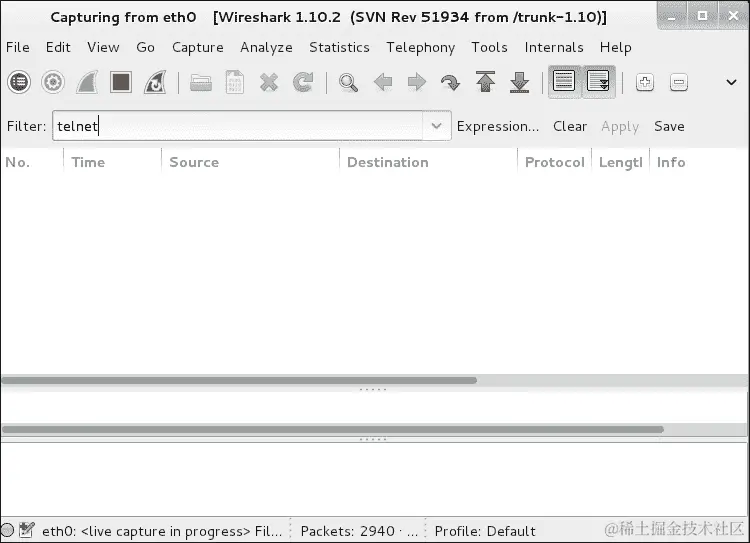Minimize the Wireshark window
750x543 pixels.
[672, 16]
